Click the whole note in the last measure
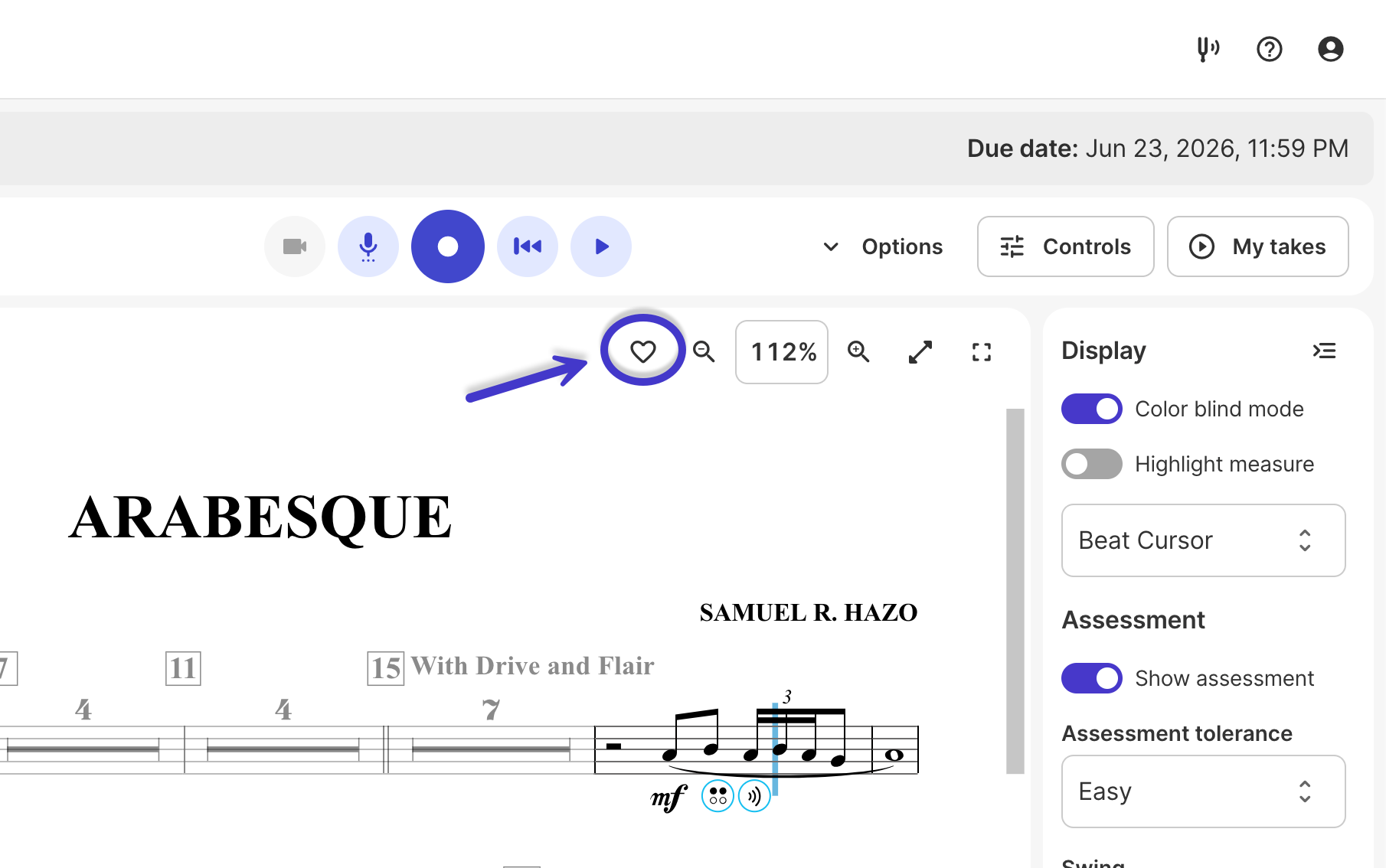 pyautogui.click(x=894, y=755)
